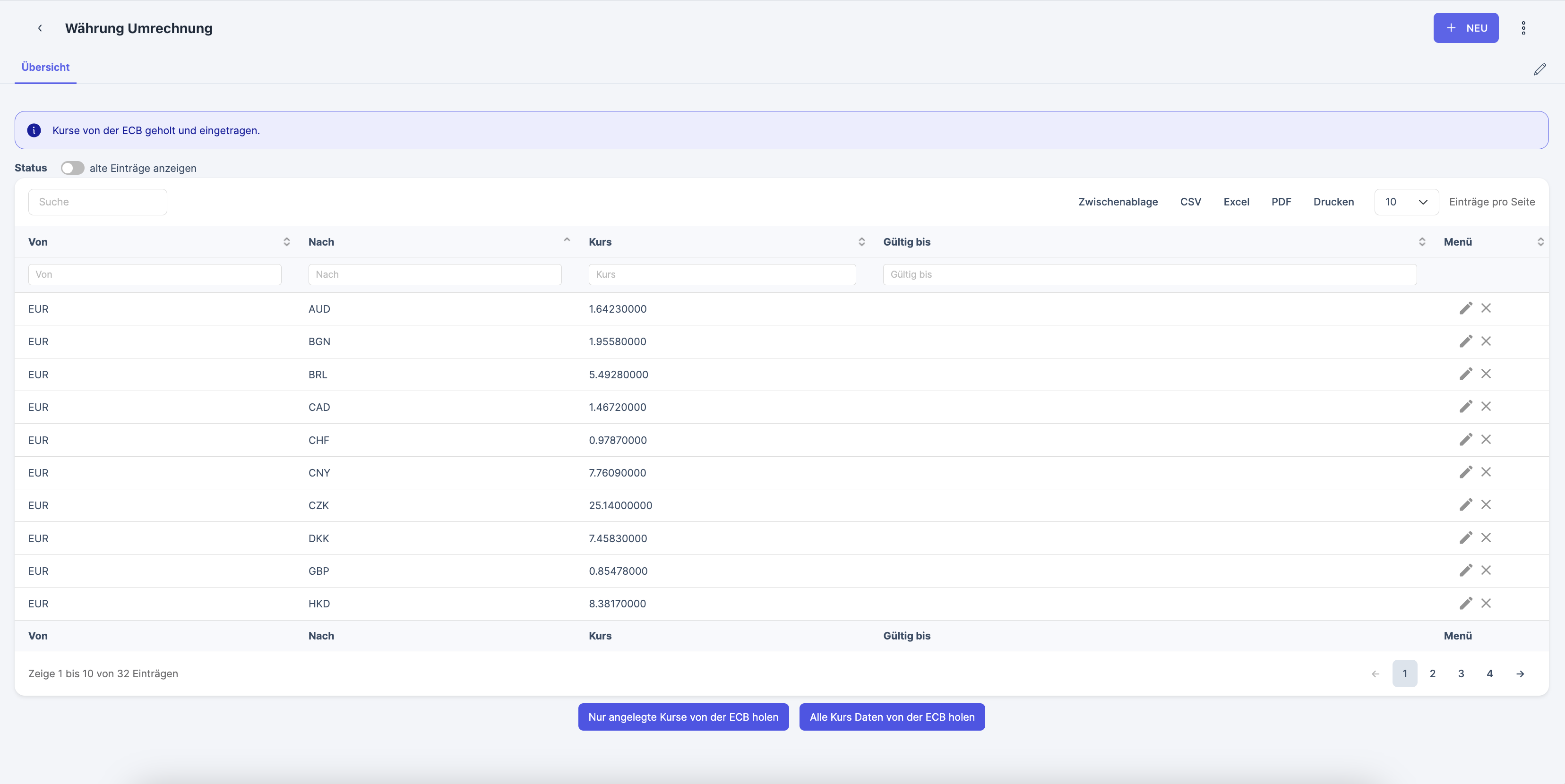
Task: Open the entries-per-page dropdown
Action: [1406, 202]
